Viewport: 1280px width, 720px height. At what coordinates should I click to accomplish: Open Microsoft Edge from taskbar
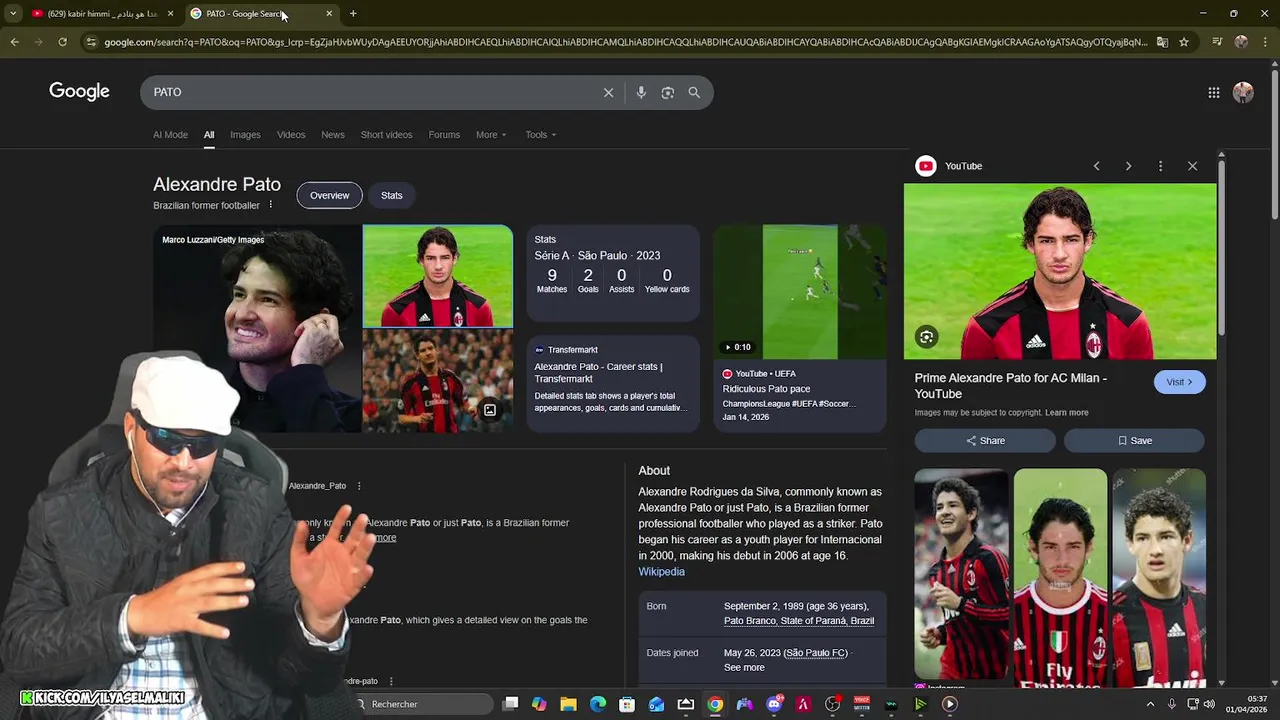click(598, 704)
